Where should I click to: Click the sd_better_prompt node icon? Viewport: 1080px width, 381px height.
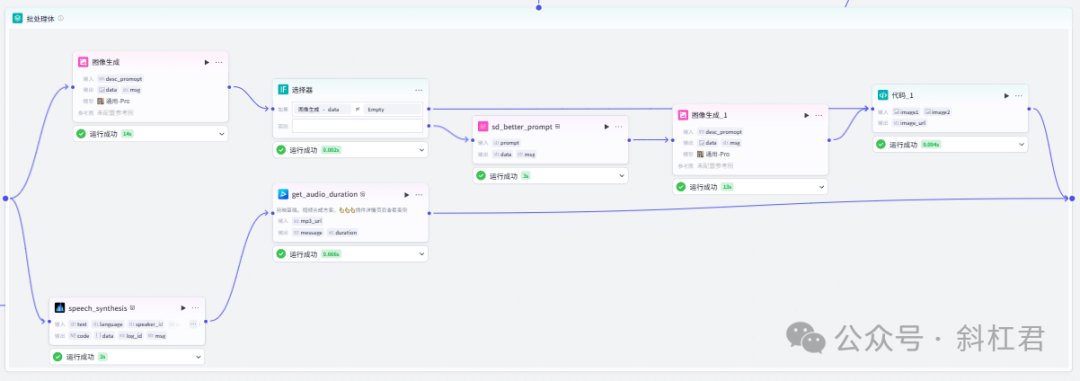[483, 127]
